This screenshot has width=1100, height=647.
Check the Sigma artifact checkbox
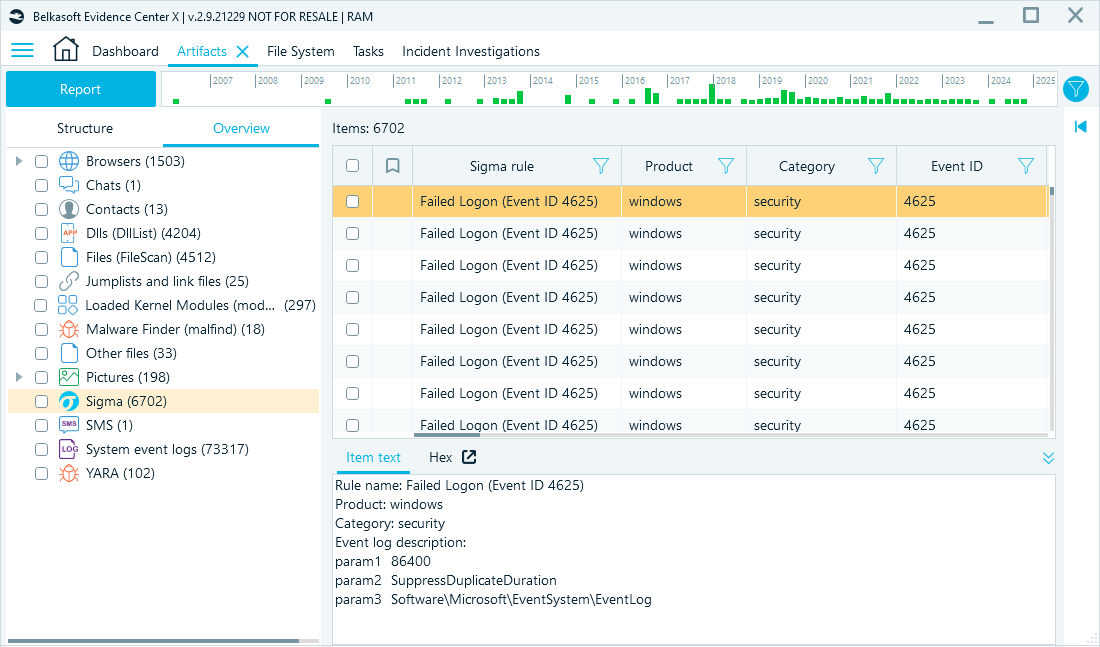click(x=40, y=401)
